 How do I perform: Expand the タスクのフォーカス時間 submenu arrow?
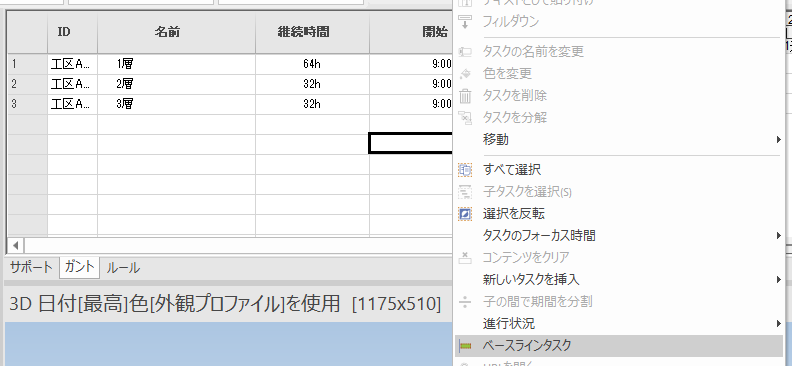(779, 235)
